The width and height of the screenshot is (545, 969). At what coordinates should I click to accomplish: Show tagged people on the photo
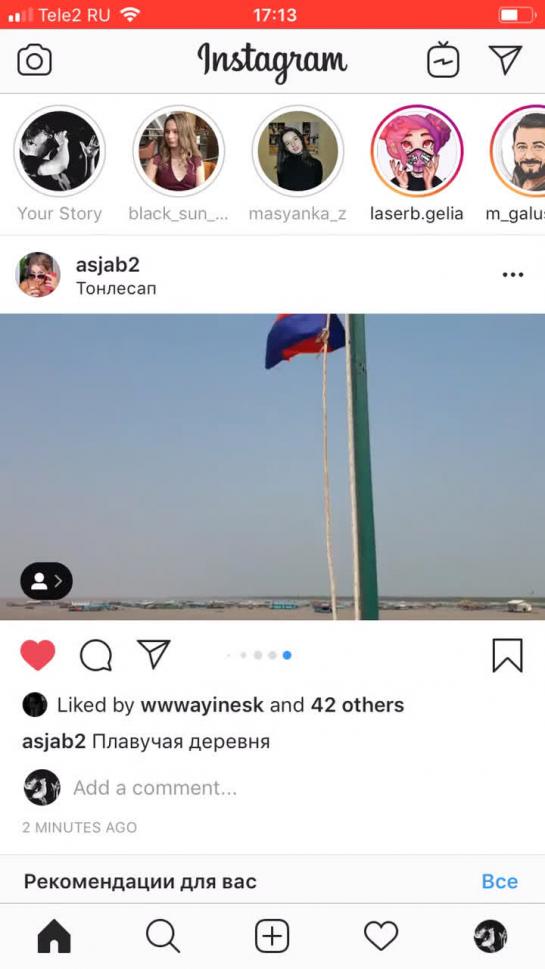coord(46,581)
